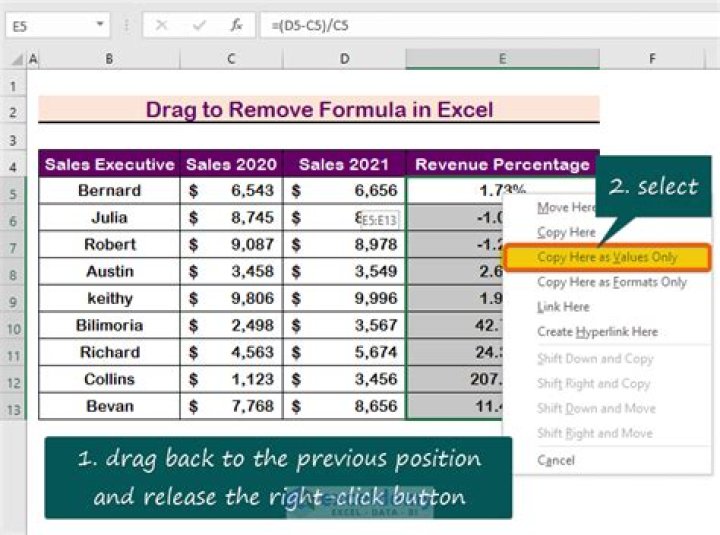
Task: Click the cell containing 'keithy'
Action: (x=109, y=298)
